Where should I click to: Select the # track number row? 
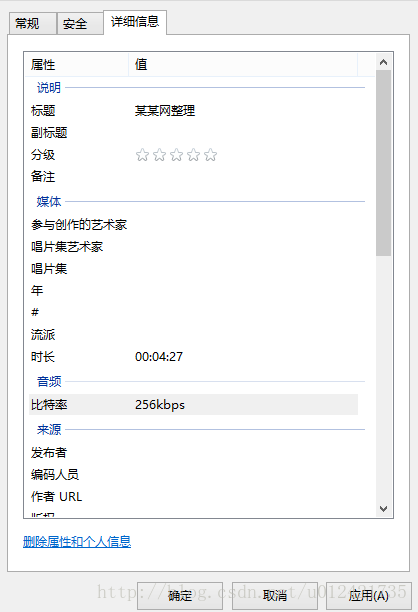point(193,312)
